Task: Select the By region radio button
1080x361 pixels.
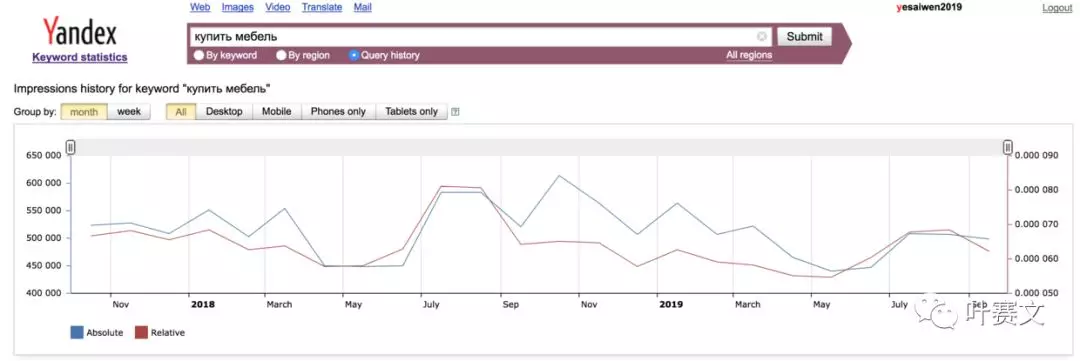Action: (281, 55)
